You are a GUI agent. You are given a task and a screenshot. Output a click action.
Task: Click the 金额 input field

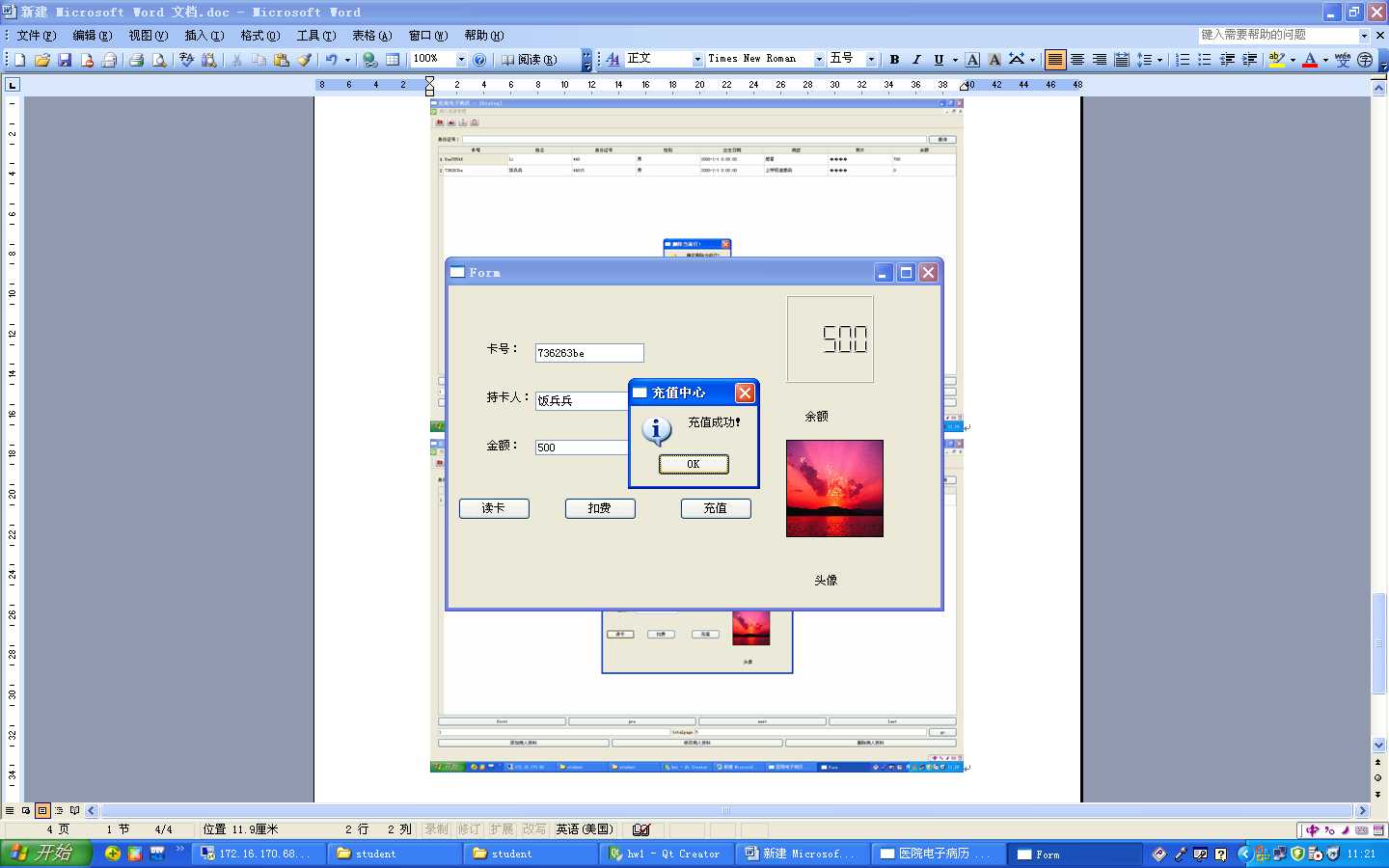(x=583, y=448)
